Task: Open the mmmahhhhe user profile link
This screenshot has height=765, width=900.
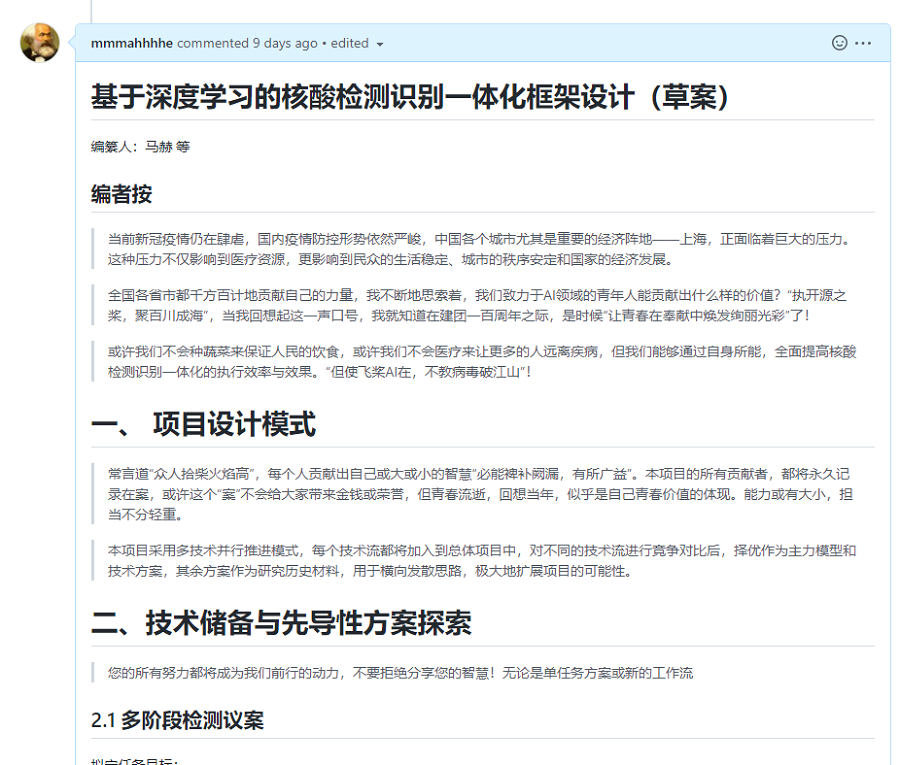Action: tap(131, 43)
